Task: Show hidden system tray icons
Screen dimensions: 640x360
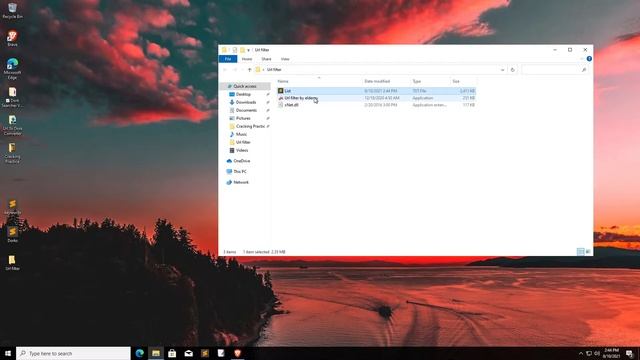Action: pyautogui.click(x=581, y=353)
